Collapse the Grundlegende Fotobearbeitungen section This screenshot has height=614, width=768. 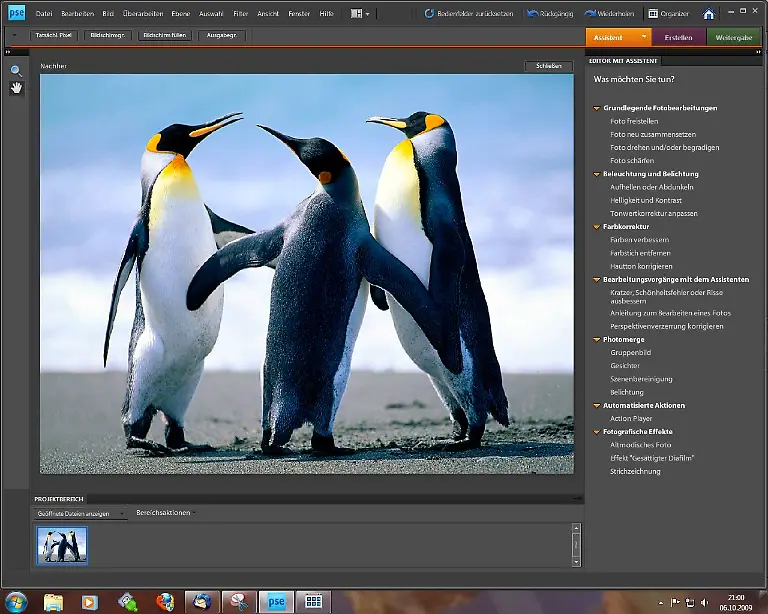[x=597, y=108]
